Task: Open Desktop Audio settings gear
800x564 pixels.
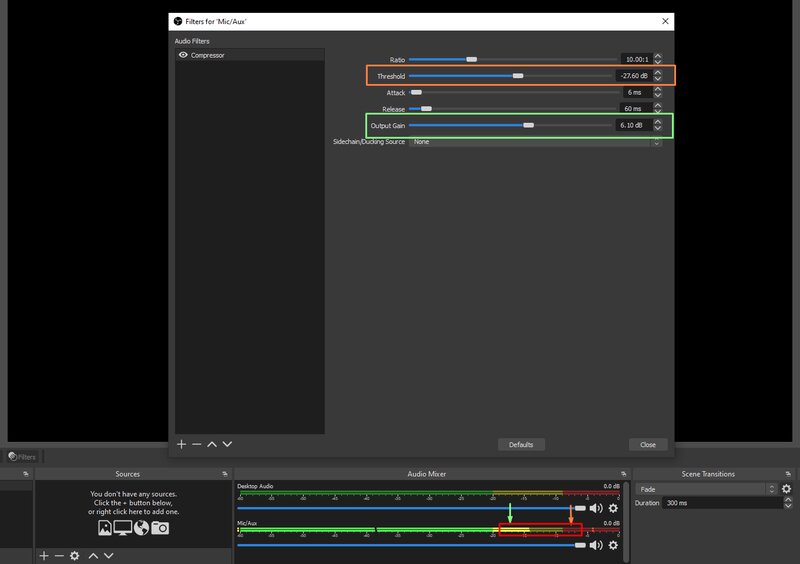Action: coord(613,508)
